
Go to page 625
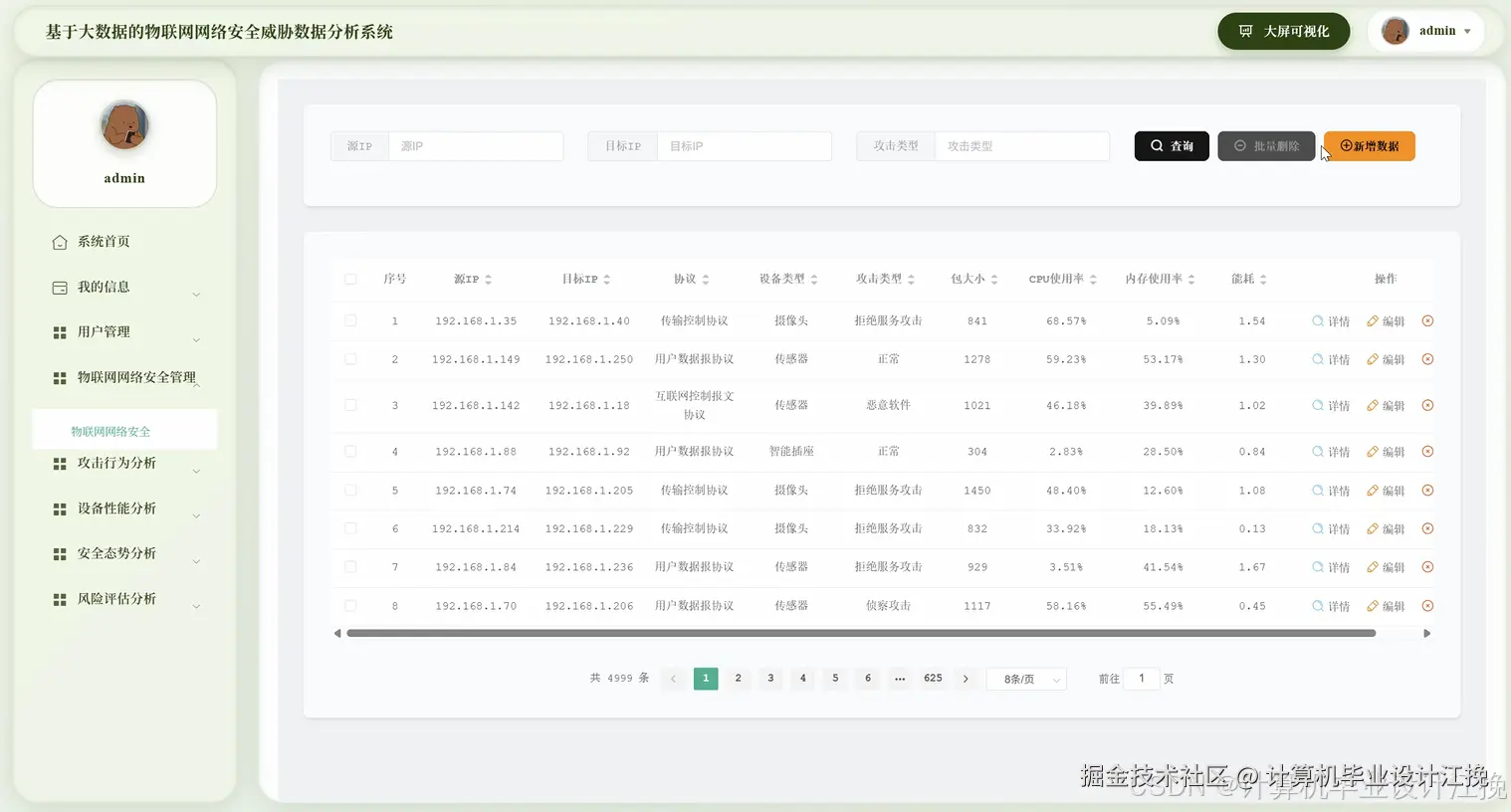tap(933, 679)
